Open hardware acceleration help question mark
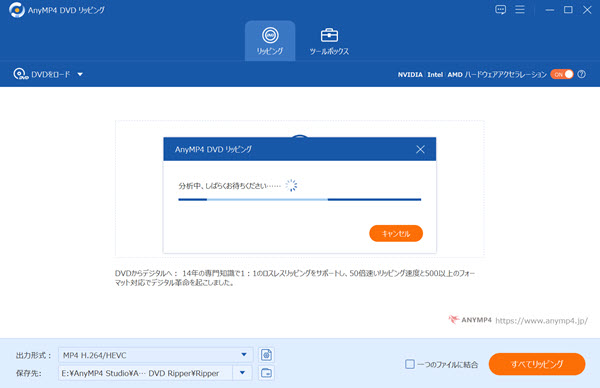The width and height of the screenshot is (600, 388). coord(582,74)
